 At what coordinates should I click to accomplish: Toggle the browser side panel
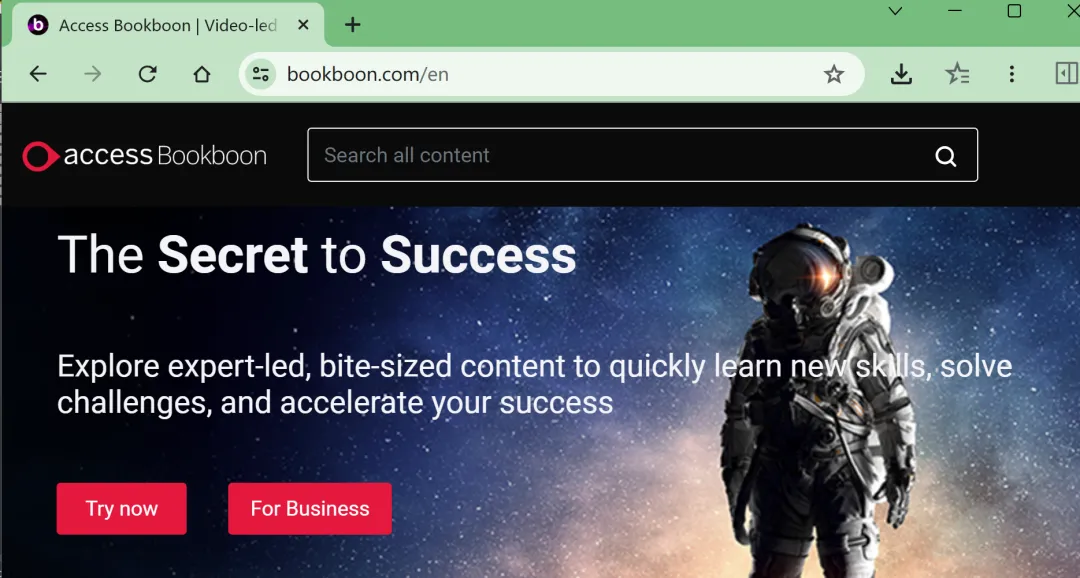pos(1066,73)
